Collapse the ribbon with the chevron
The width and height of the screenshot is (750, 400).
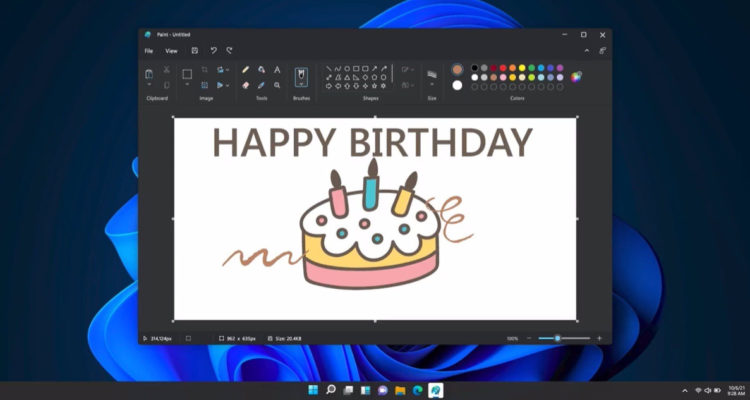[x=587, y=50]
